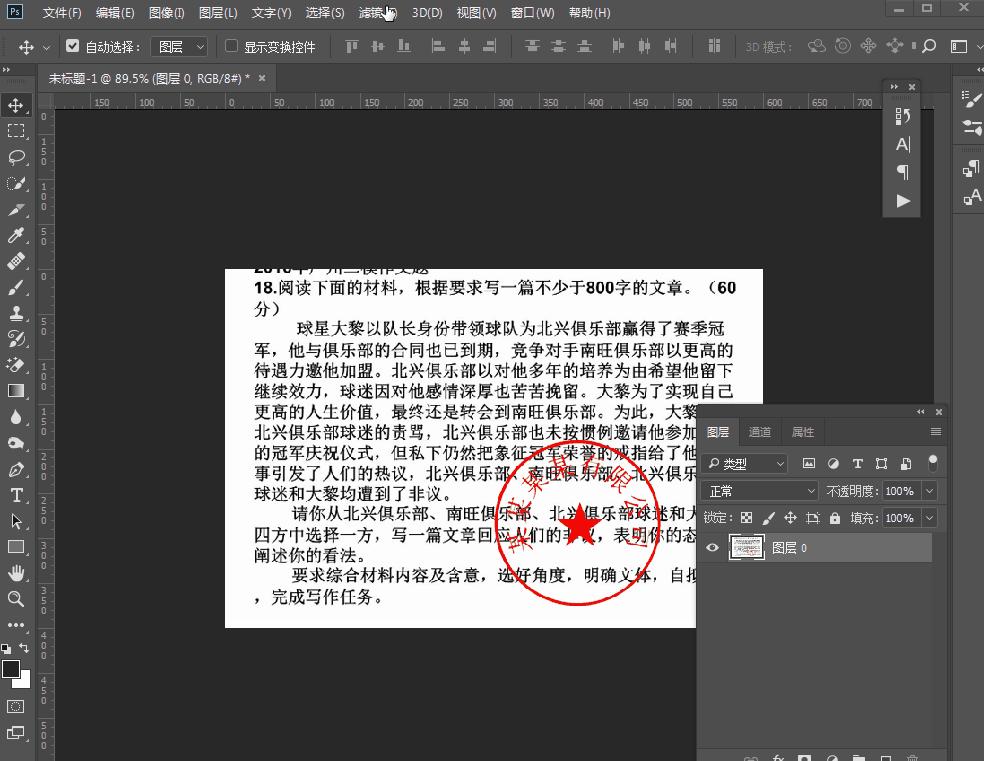Toggle the 自动选择 checkbox
984x761 pixels.
click(x=73, y=45)
